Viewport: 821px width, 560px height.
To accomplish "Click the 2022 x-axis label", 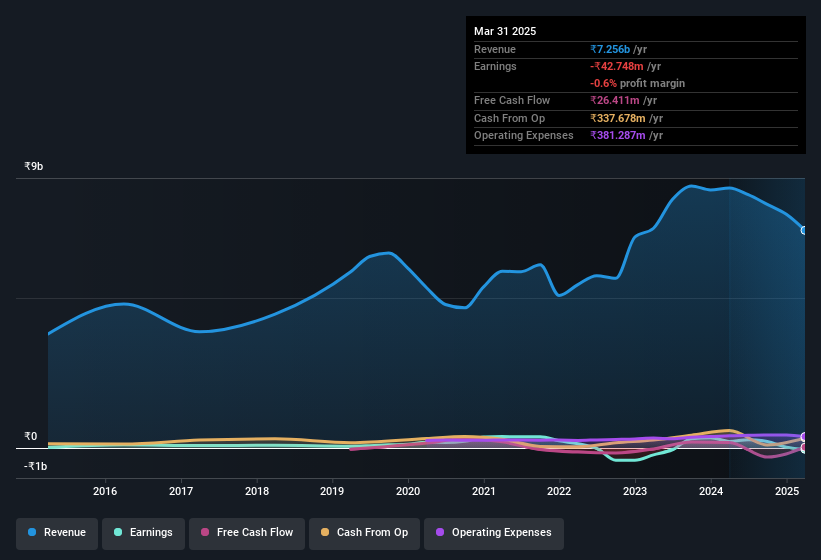I will 559,491.
